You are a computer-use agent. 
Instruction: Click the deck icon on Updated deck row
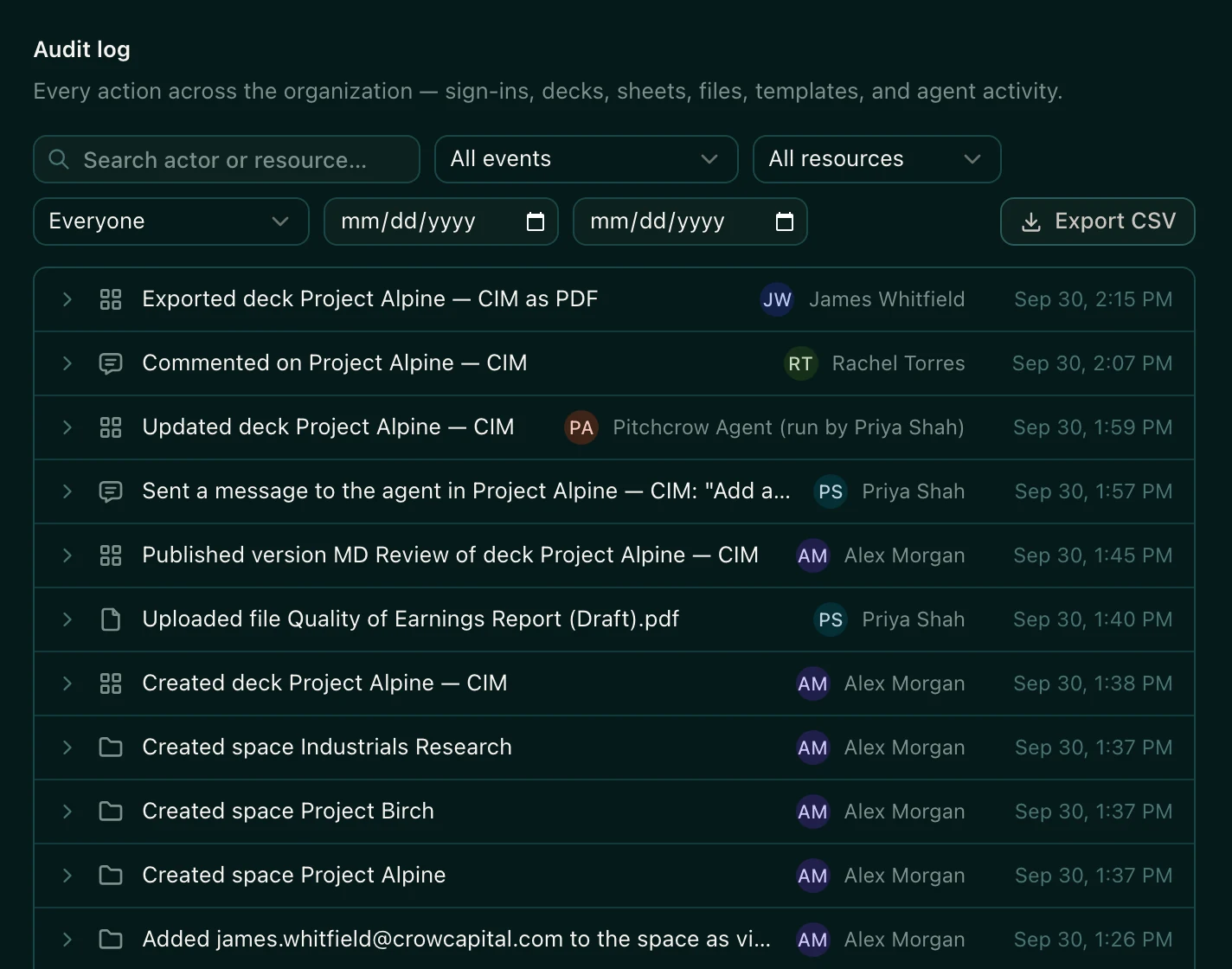[x=111, y=427]
